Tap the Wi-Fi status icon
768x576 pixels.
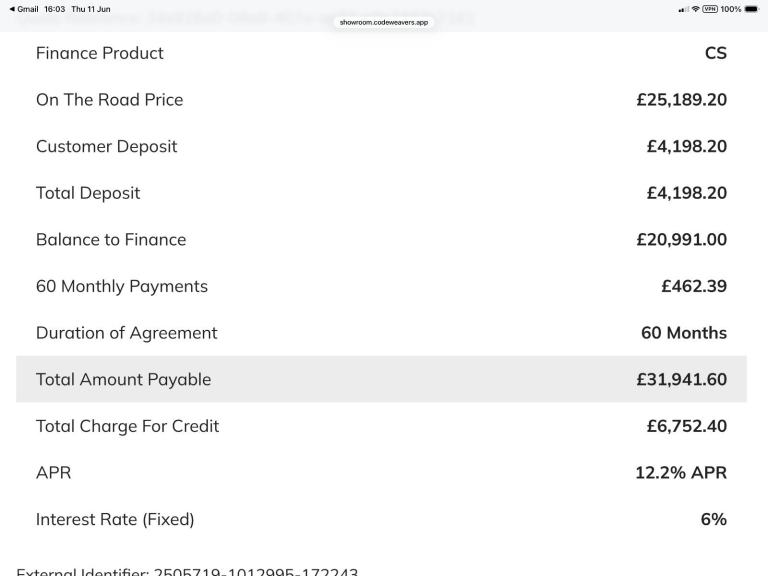pyautogui.click(x=696, y=9)
